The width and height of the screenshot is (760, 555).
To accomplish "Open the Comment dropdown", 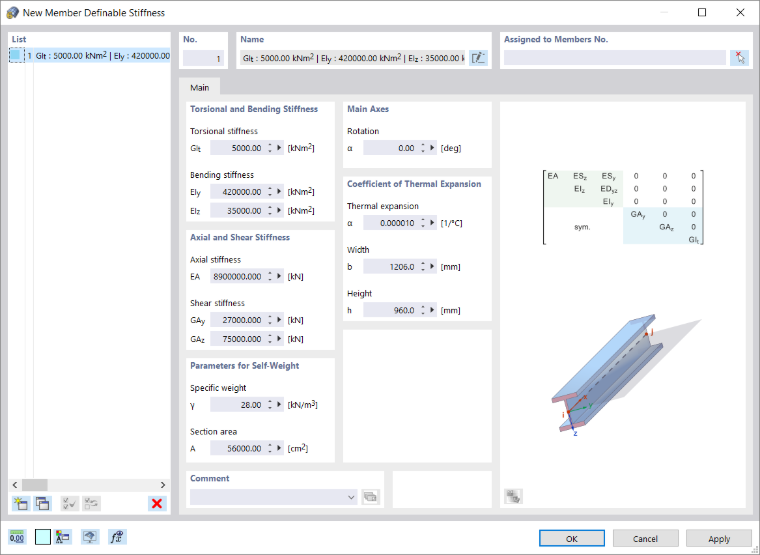I will coord(351,497).
